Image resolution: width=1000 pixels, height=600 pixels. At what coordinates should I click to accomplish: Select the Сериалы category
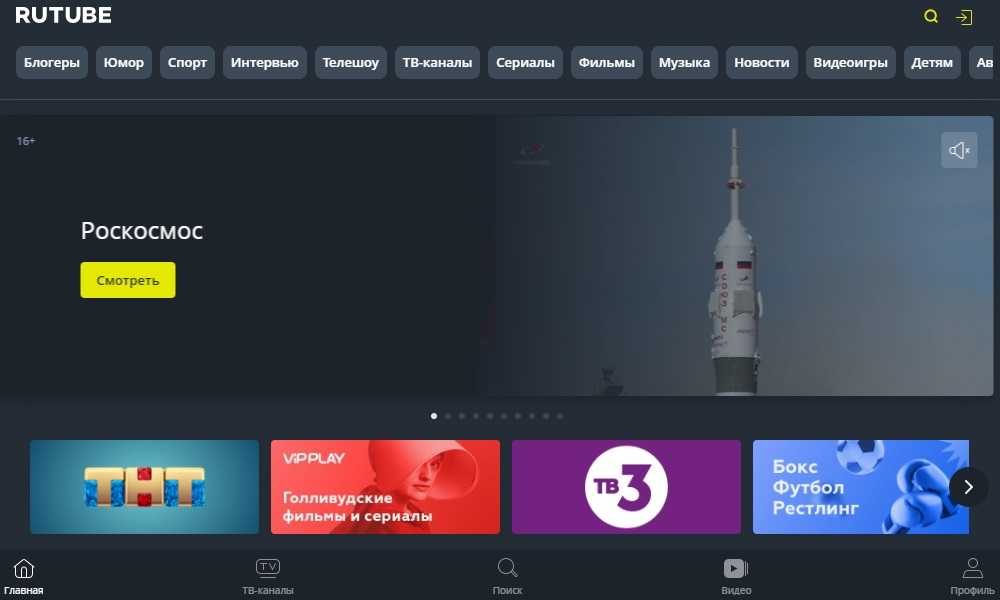[525, 63]
